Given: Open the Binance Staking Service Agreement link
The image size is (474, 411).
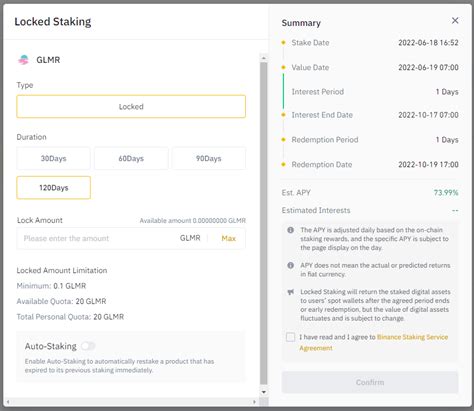Looking at the screenshot, I should point(373,342).
